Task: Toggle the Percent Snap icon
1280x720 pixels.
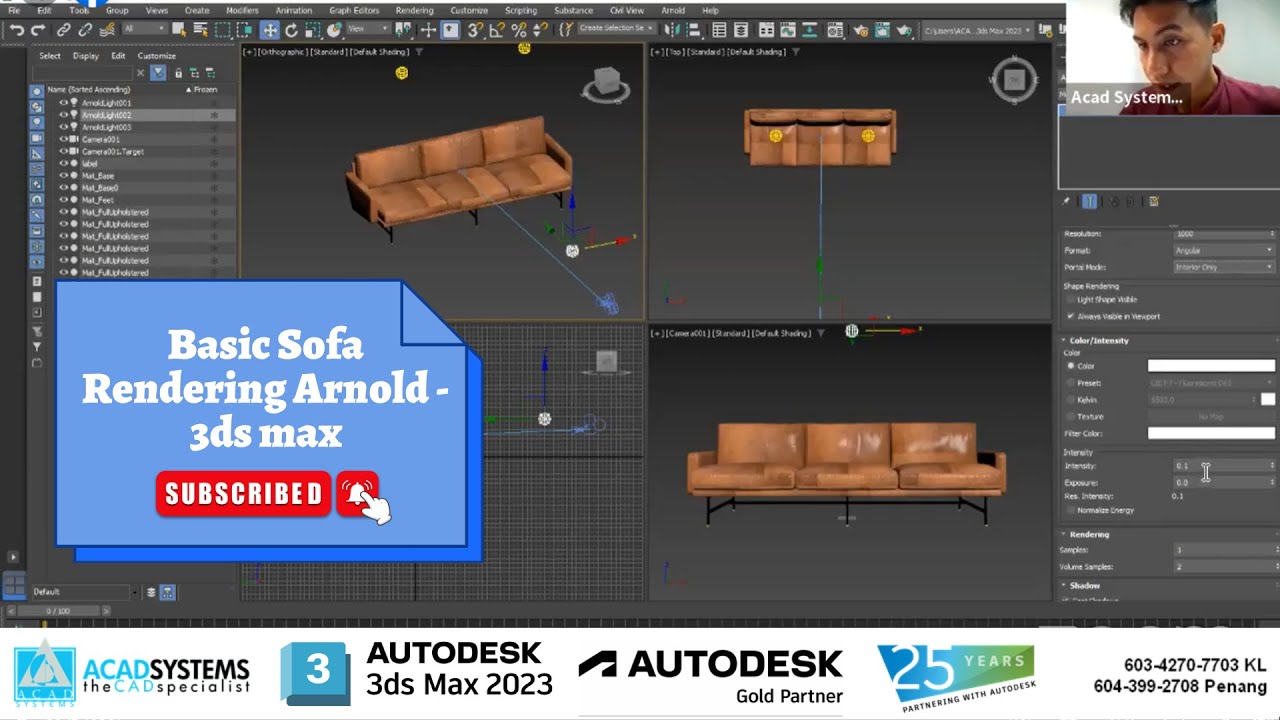Action: pos(519,30)
